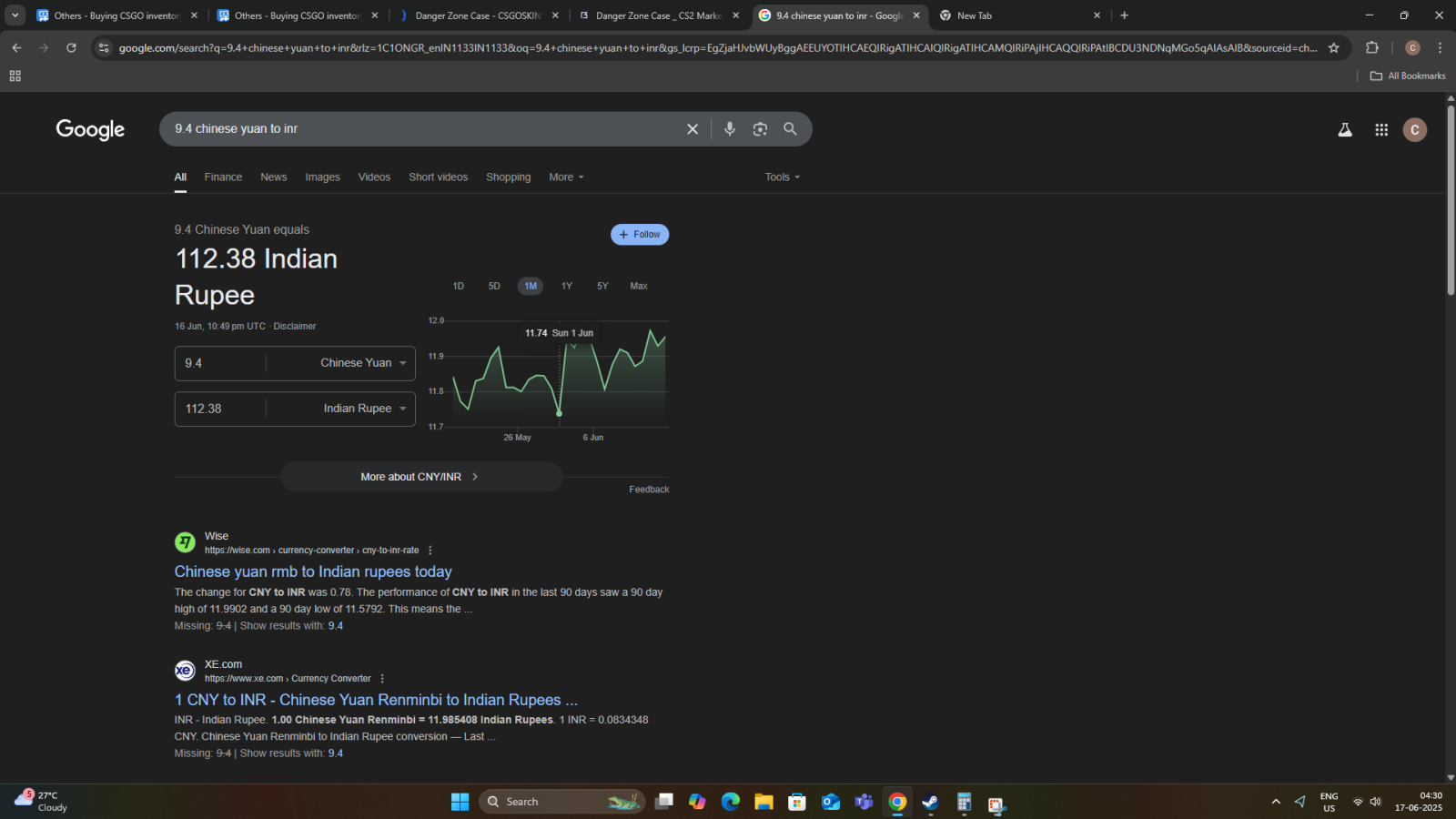This screenshot has height=819, width=1456.
Task: Open options menu for XE.com result
Action: (x=382, y=679)
